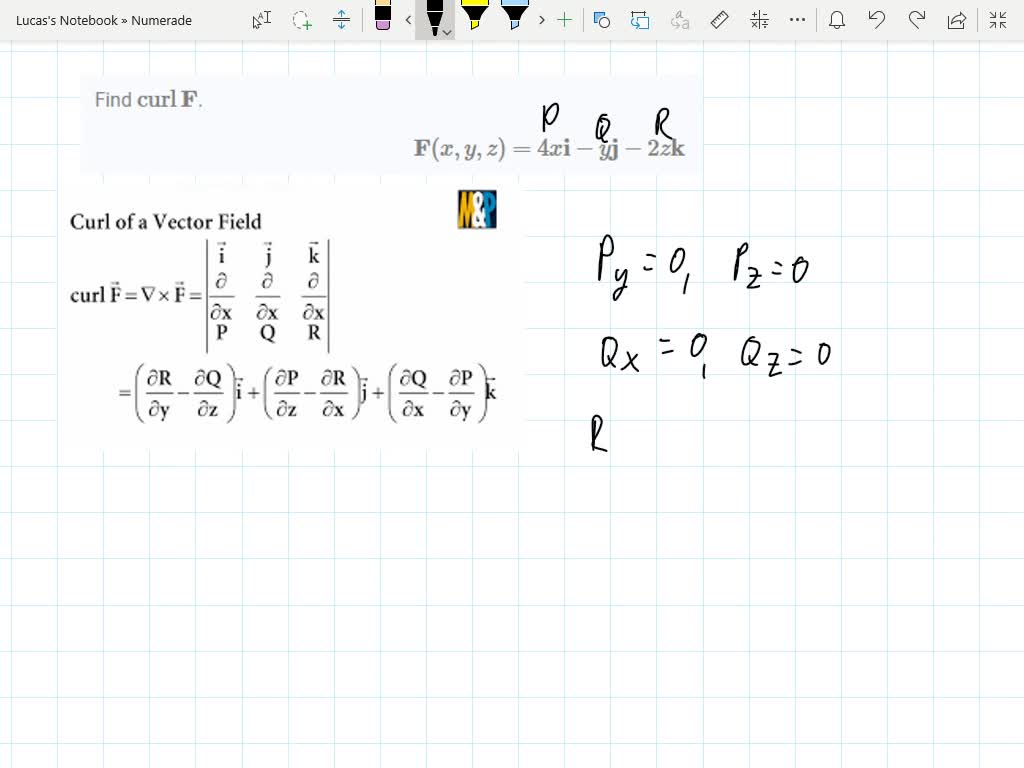Expand more pens with the right chevron
The image size is (1024, 768).
pos(542,20)
